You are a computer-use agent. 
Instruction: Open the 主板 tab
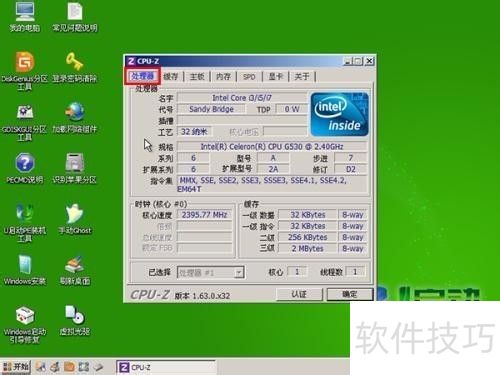click(197, 77)
